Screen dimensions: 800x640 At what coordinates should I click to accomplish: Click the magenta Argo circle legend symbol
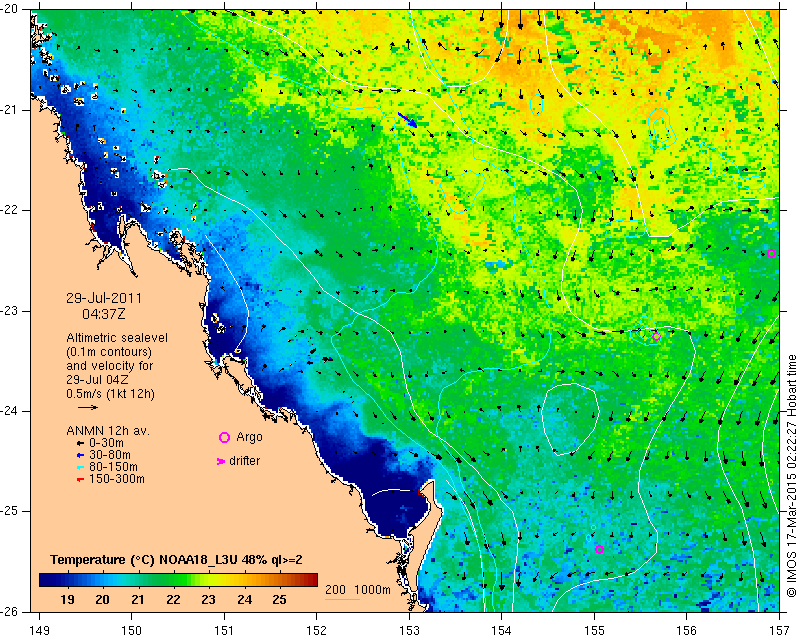point(224,437)
